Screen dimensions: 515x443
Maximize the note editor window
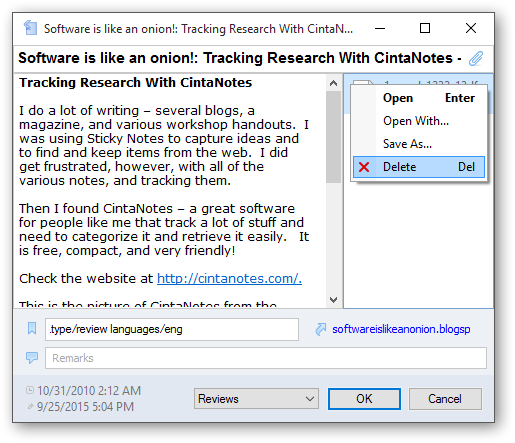click(x=425, y=28)
